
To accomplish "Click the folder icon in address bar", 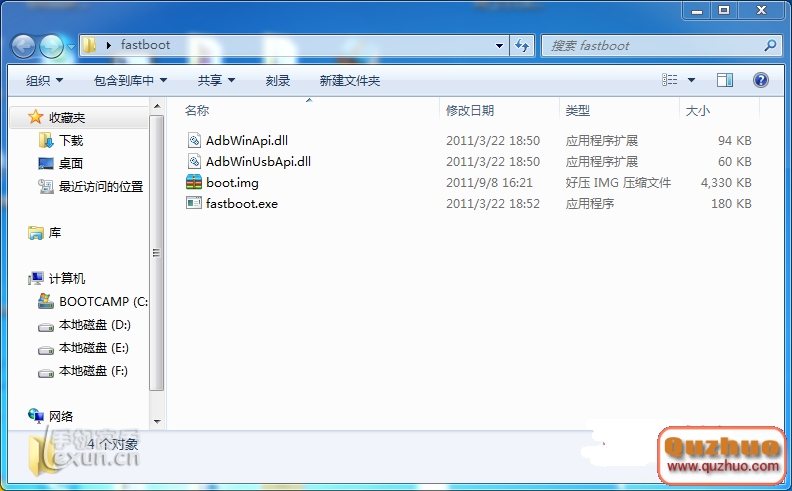I will [x=89, y=45].
